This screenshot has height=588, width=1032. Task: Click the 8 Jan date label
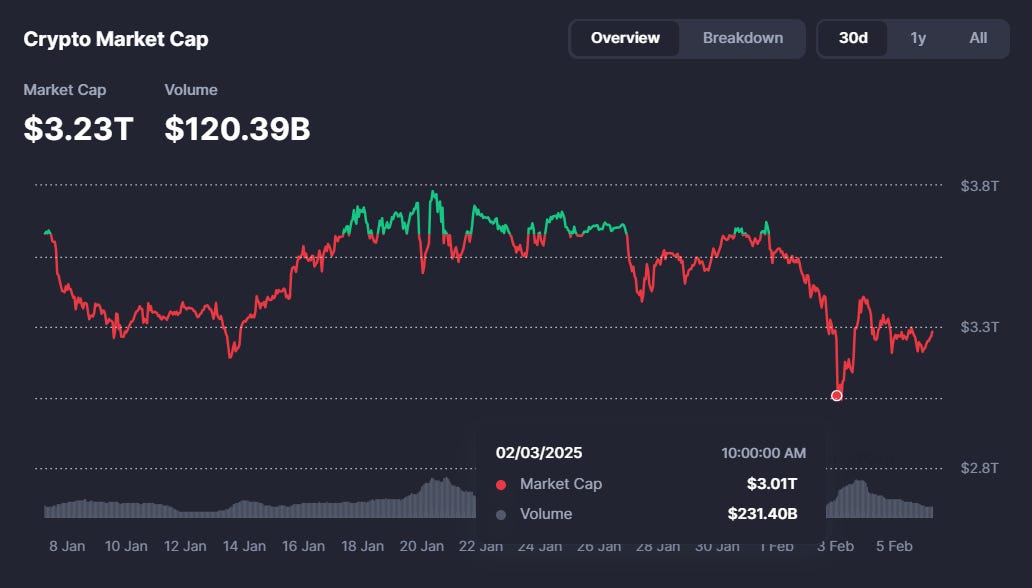(x=67, y=547)
